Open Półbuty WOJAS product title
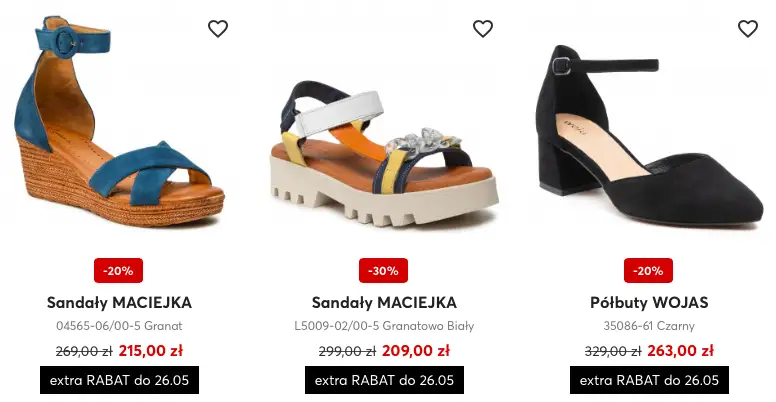Screen dimensions: 776x402 649,302
